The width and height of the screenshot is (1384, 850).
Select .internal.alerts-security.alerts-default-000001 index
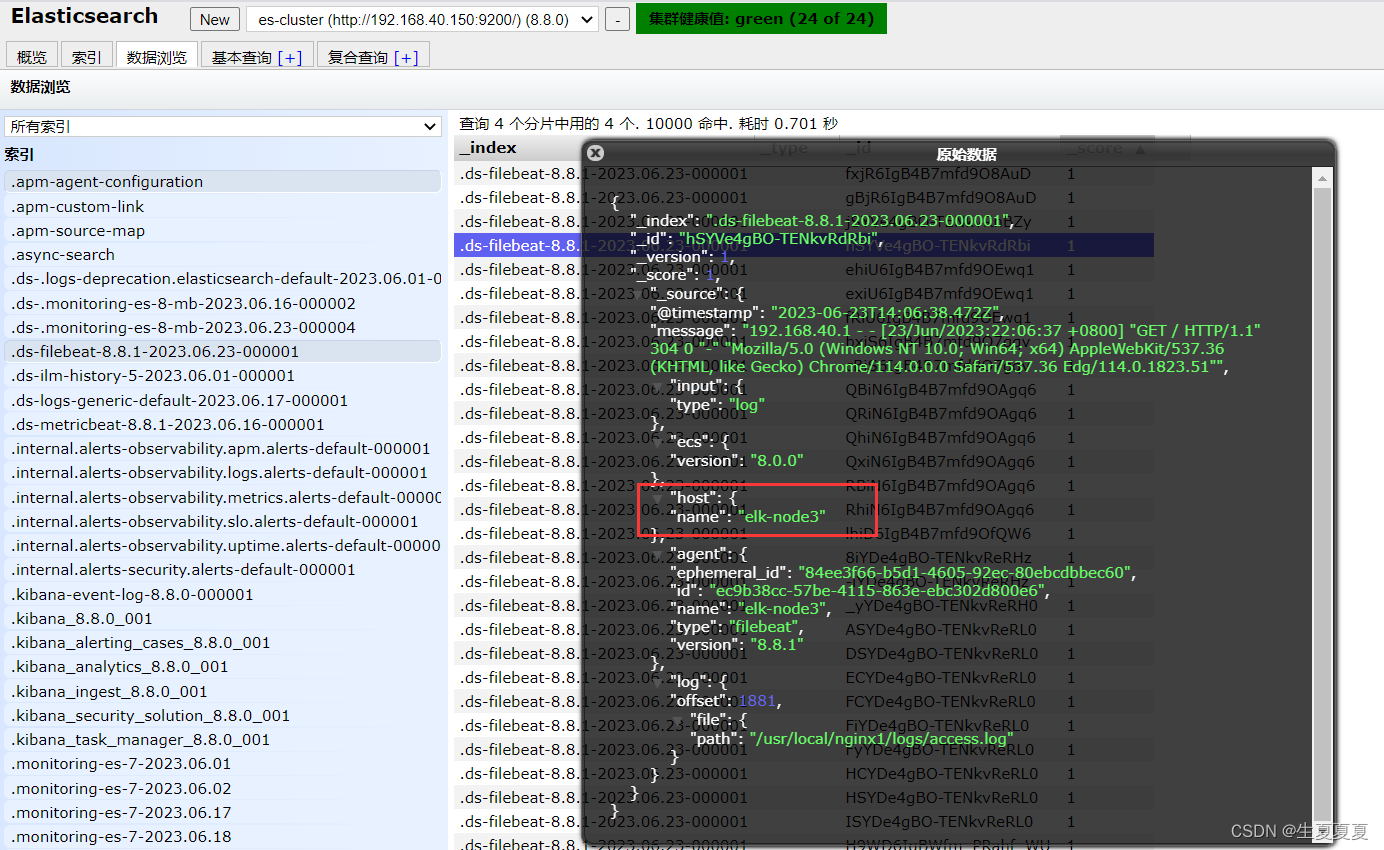point(222,569)
